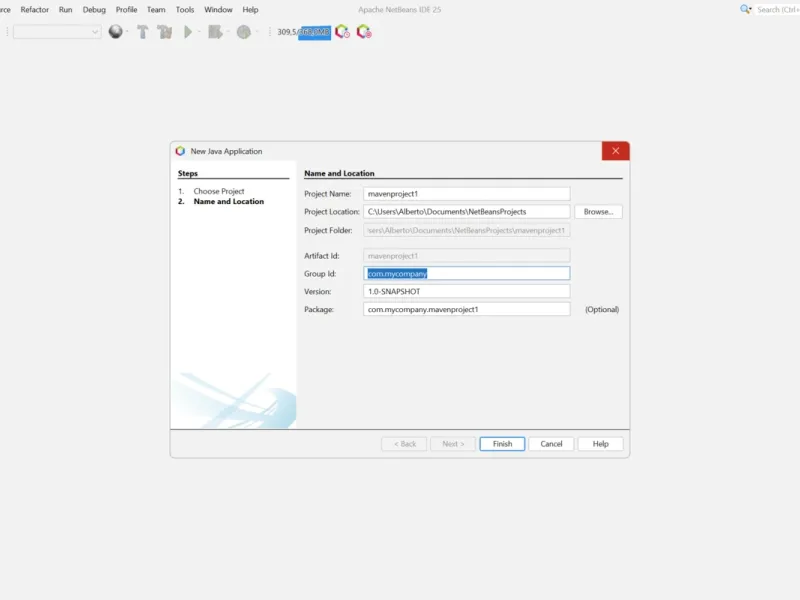The height and width of the screenshot is (600, 800).
Task: Click the first NetBeans profiling snapshot icon
Action: pyautogui.click(x=342, y=32)
